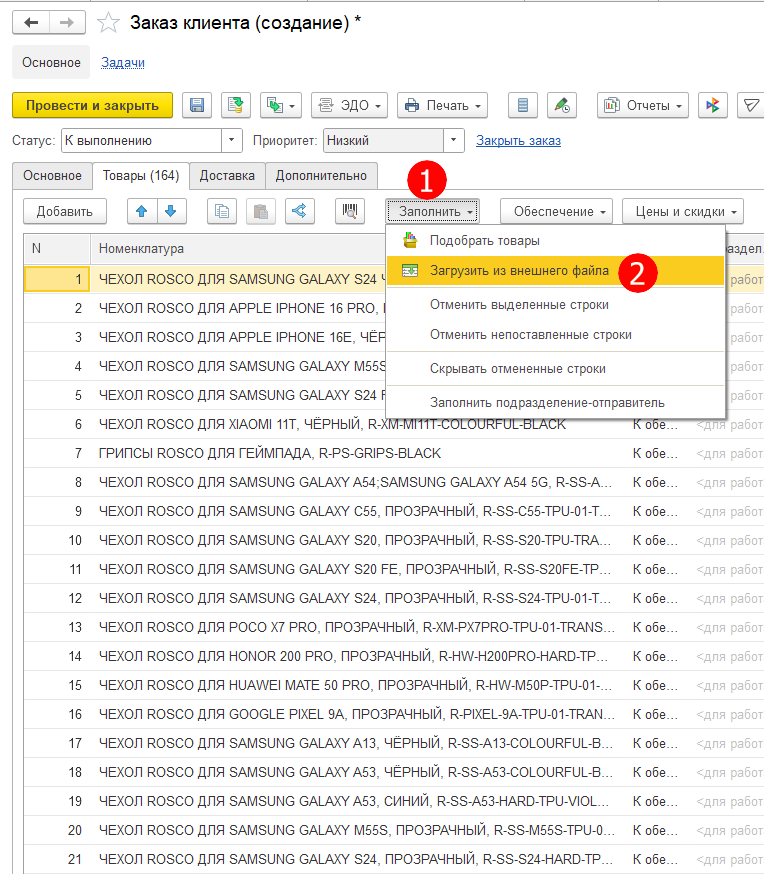Screen dimensions: 764x874
Task: Choose Заполнить подразделение-отправитель
Action: [x=555, y=403]
